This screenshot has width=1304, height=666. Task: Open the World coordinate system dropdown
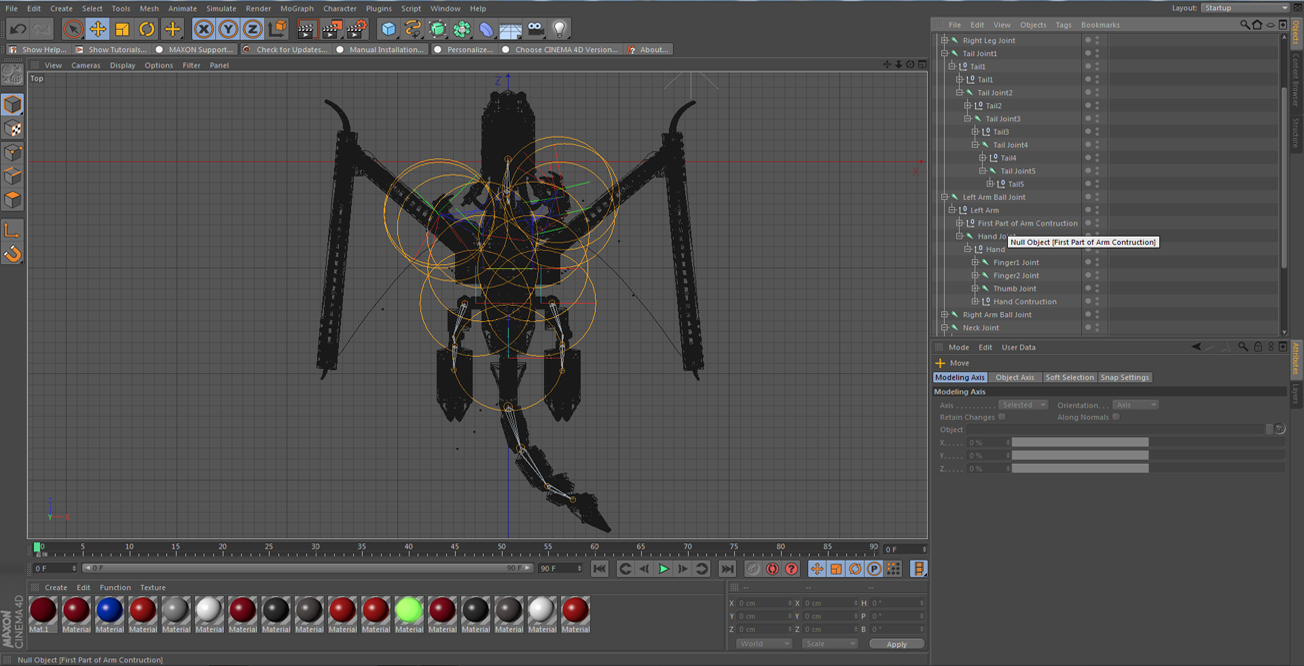point(764,644)
